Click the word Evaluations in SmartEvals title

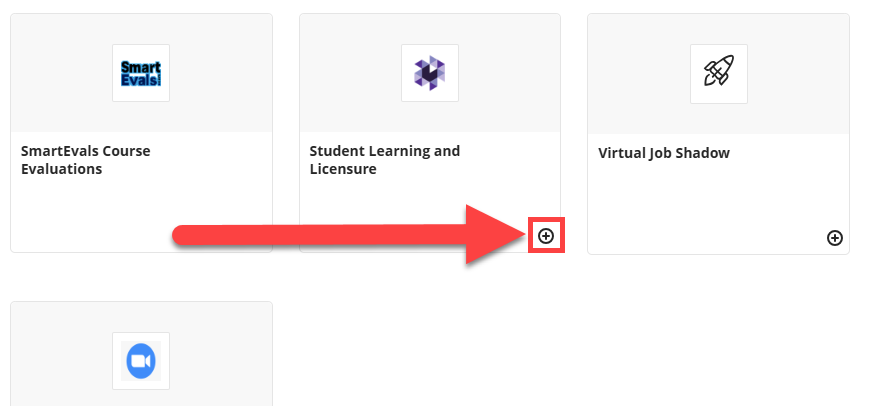point(62,169)
